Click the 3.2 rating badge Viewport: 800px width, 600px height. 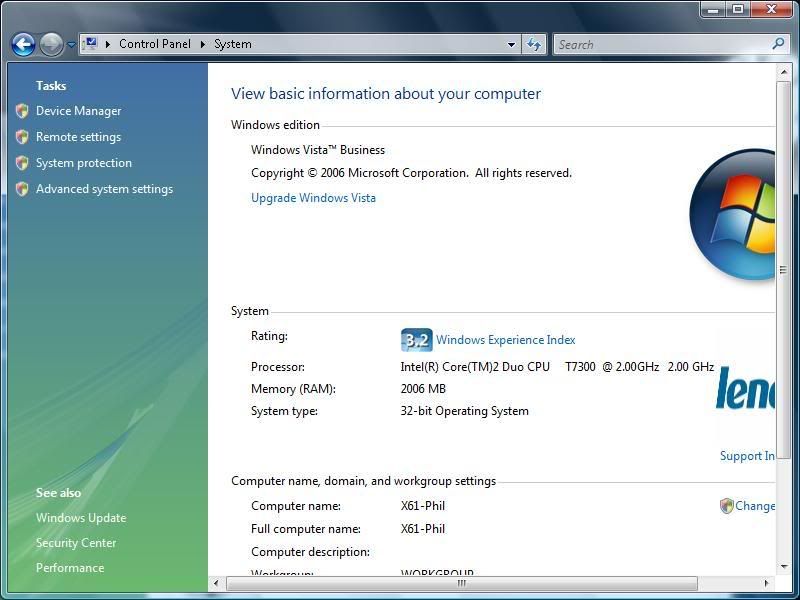(416, 340)
